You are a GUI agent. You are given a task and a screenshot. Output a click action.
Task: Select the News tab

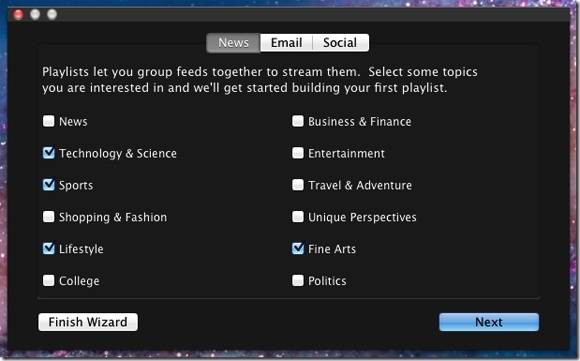pyautogui.click(x=233, y=43)
